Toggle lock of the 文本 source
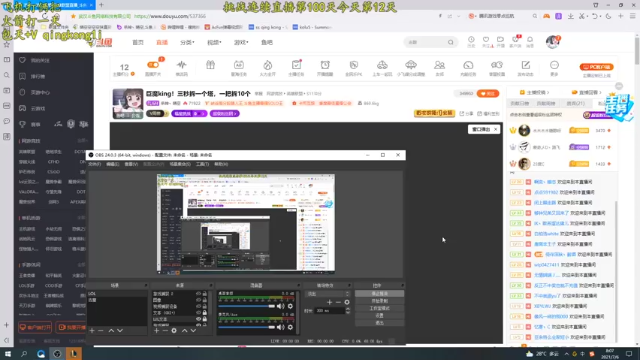 pos(204,312)
